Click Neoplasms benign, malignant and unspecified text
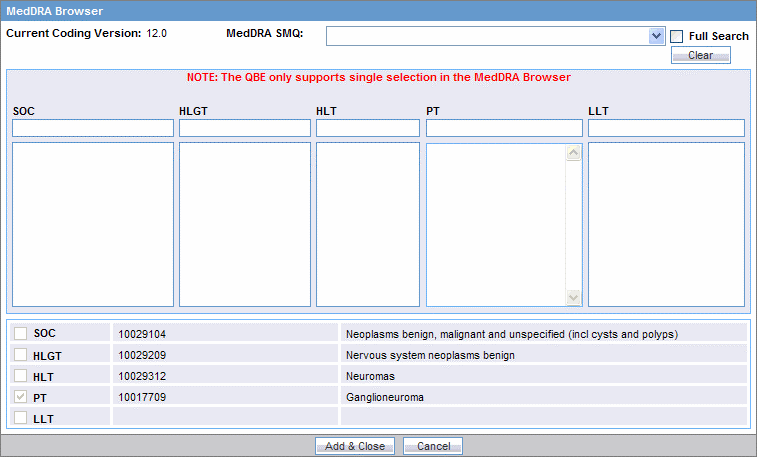 tap(512, 334)
